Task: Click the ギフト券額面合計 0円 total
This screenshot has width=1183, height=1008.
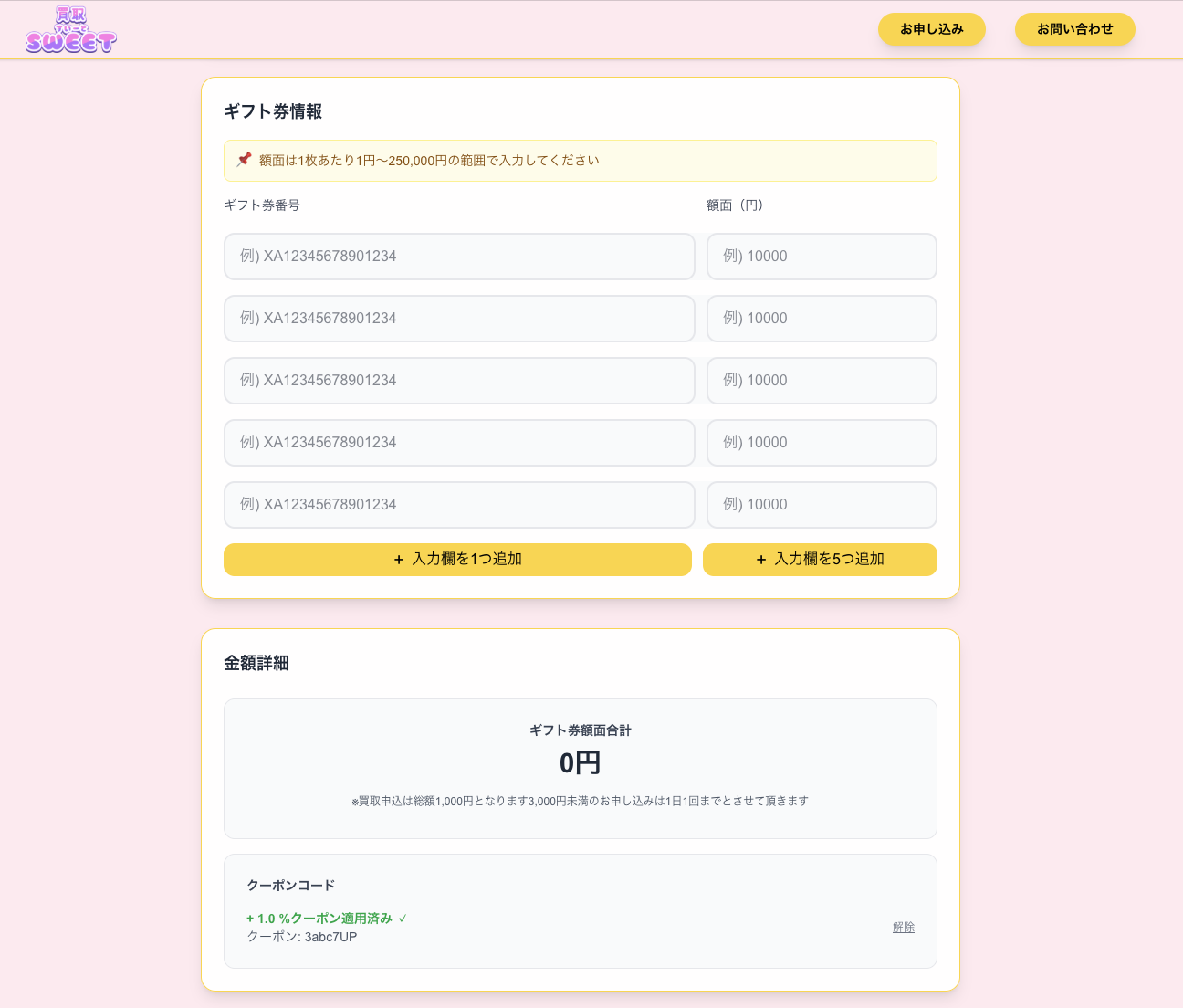Action: [580, 762]
